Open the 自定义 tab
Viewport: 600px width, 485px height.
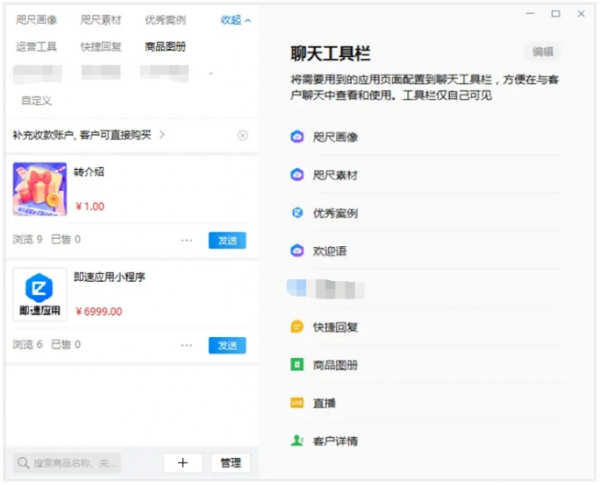coord(36,100)
